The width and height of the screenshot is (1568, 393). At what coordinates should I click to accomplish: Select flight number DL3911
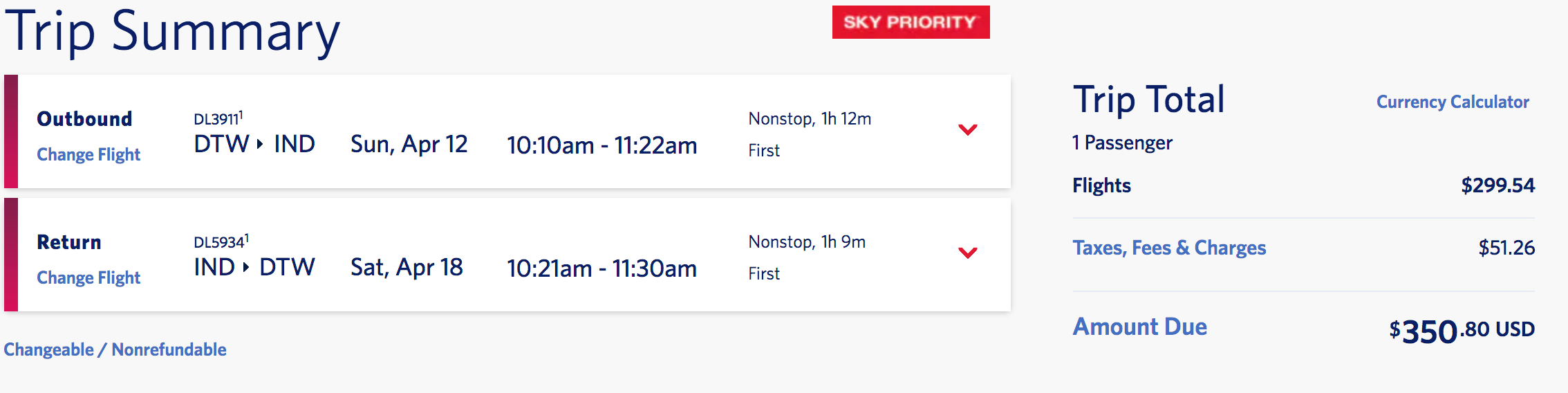pyautogui.click(x=217, y=119)
